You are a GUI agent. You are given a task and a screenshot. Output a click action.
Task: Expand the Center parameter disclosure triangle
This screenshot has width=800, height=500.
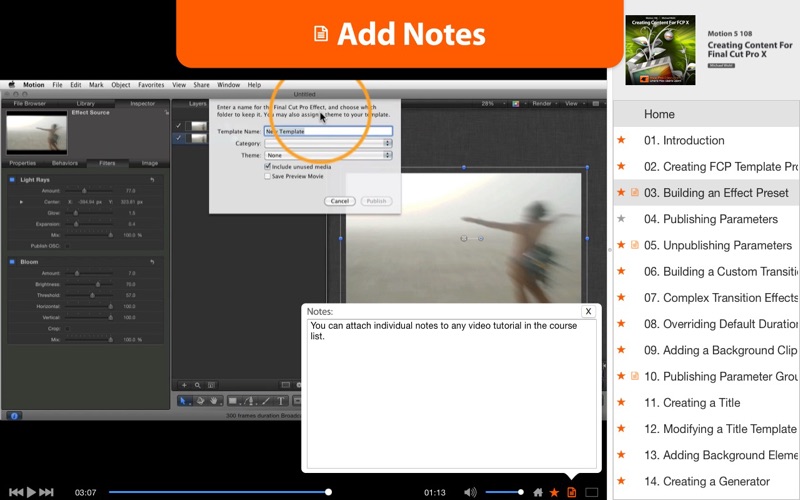point(21,202)
